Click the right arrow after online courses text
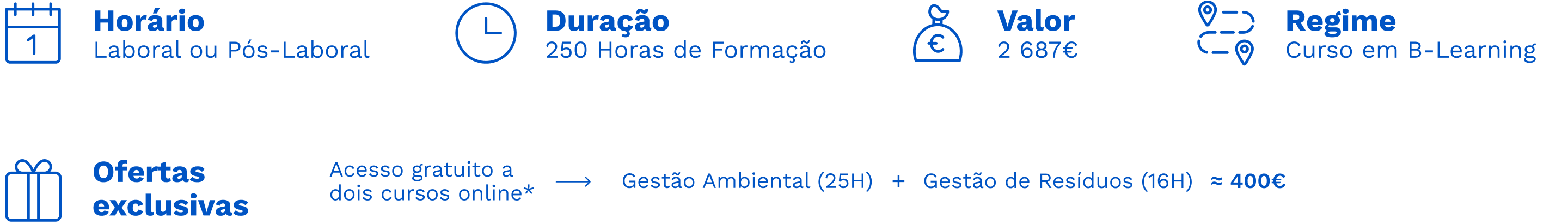 [x=573, y=181]
